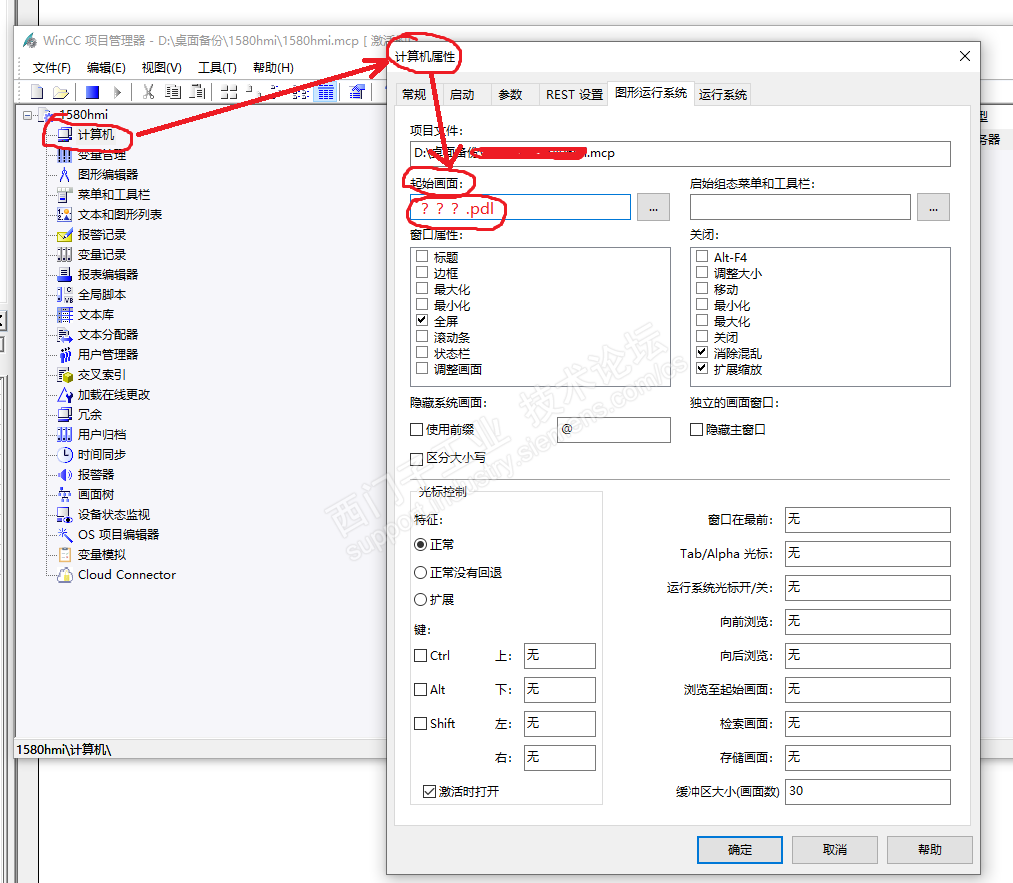Check the 隐藏主窗口 checkbox
The height and width of the screenshot is (883, 1013).
696,430
